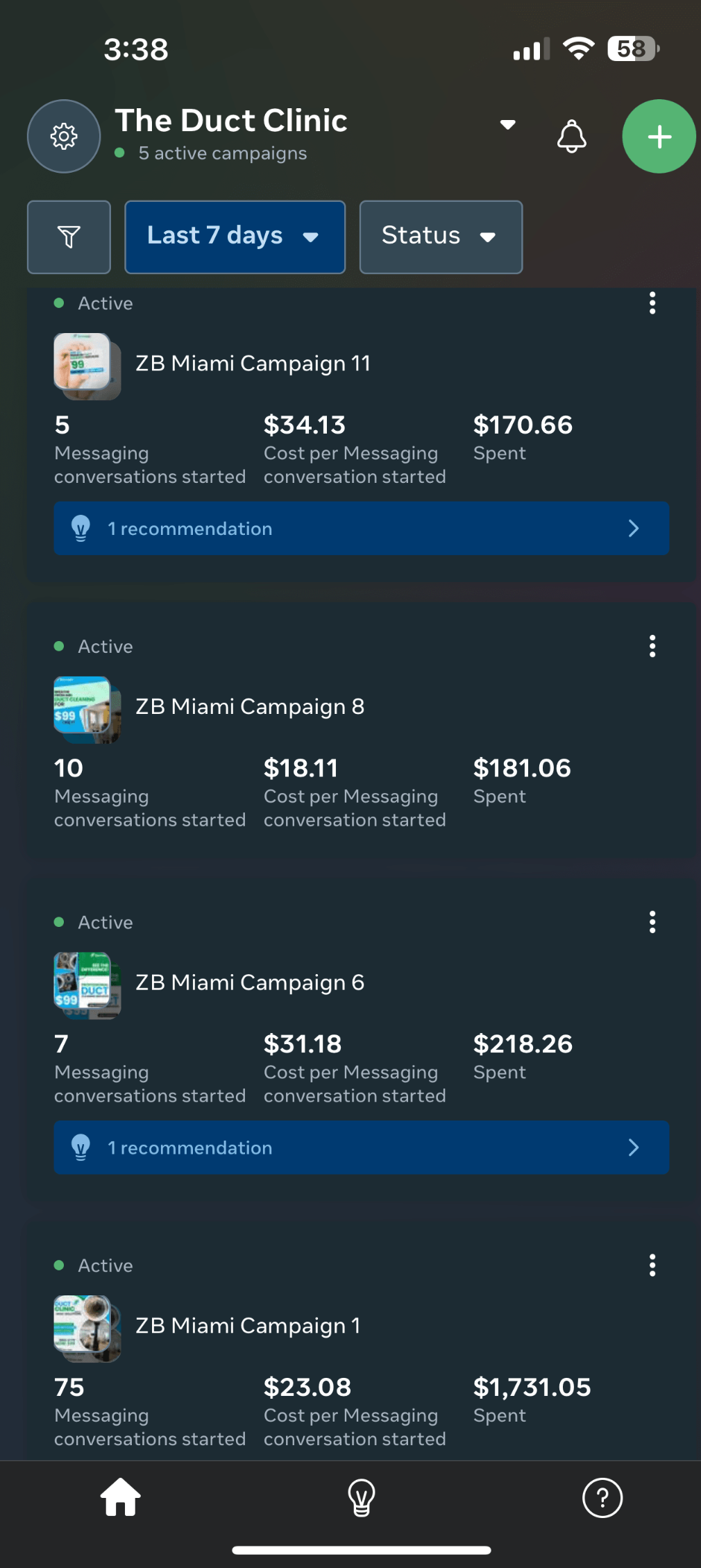Open more options for Campaign 6
This screenshot has height=1568, width=701.
[652, 922]
